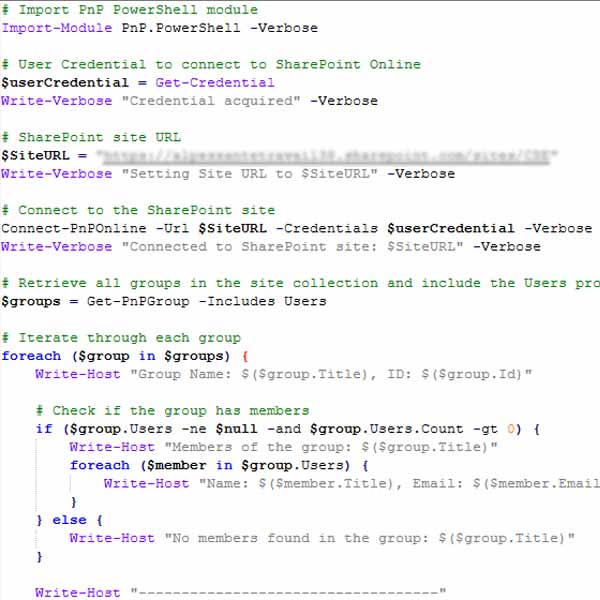This screenshot has width=600, height=600.
Task: Click the comment '# SharePoint site URL'
Action: (91, 137)
